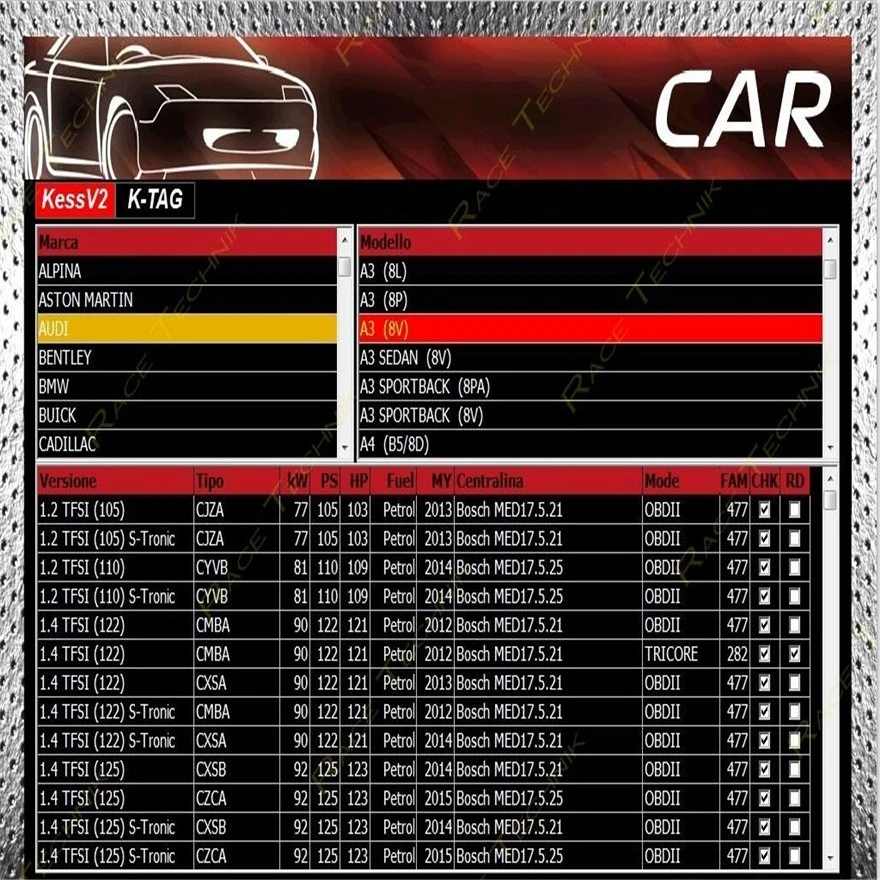Select model A3 (8P)
880x880 pixels.
pos(590,300)
